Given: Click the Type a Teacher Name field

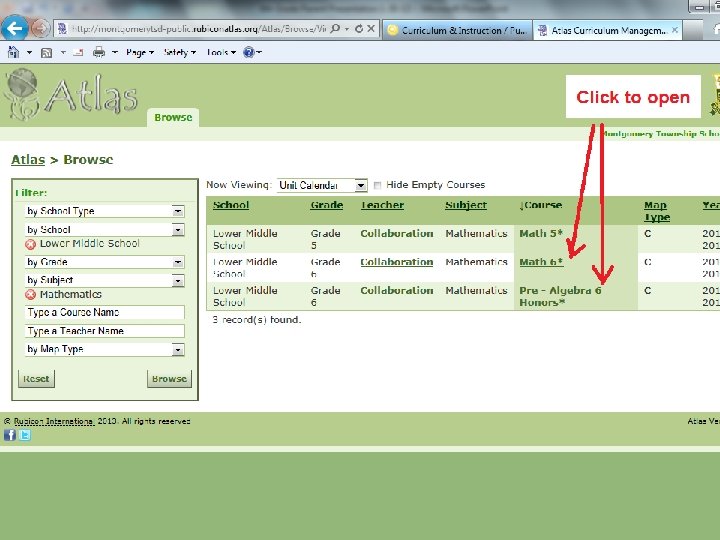Looking at the screenshot, I should (x=105, y=331).
